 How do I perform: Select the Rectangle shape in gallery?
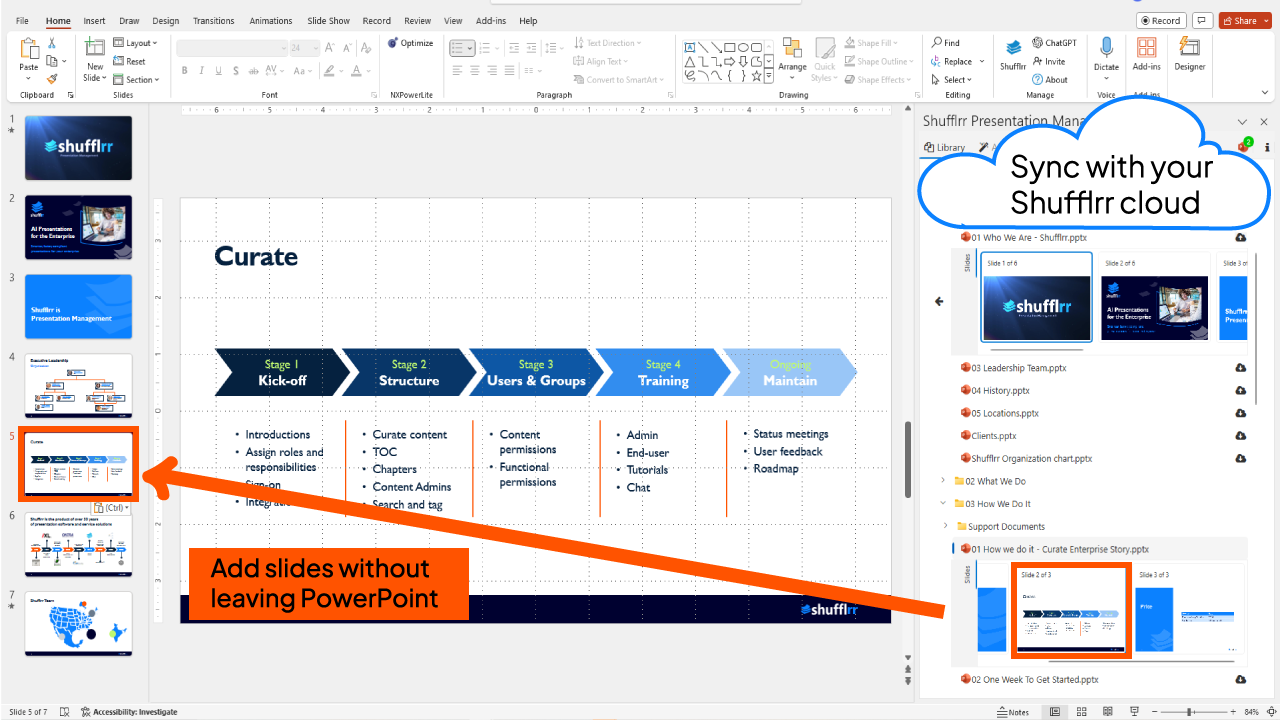tap(731, 47)
